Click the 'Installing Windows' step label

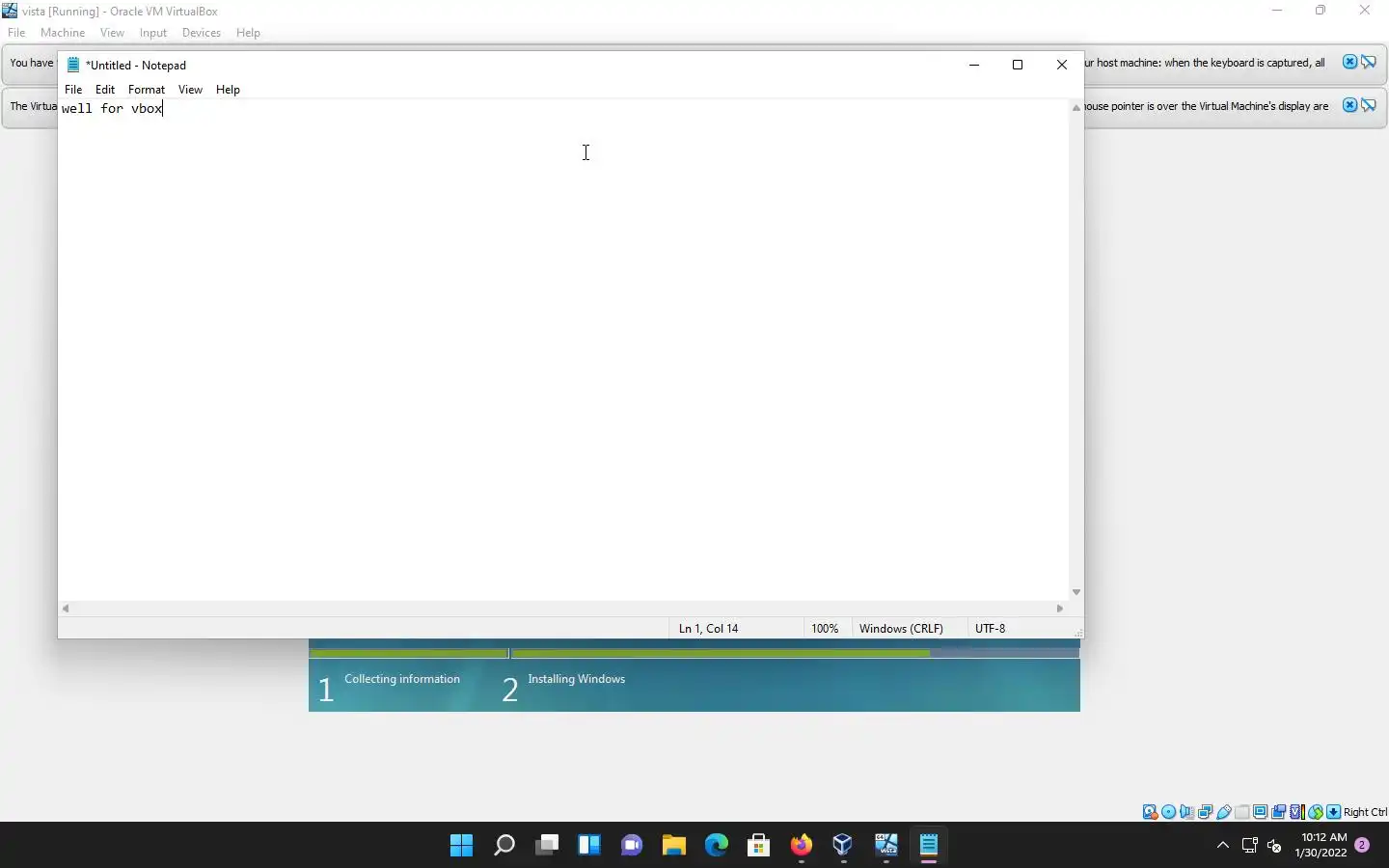(x=577, y=679)
